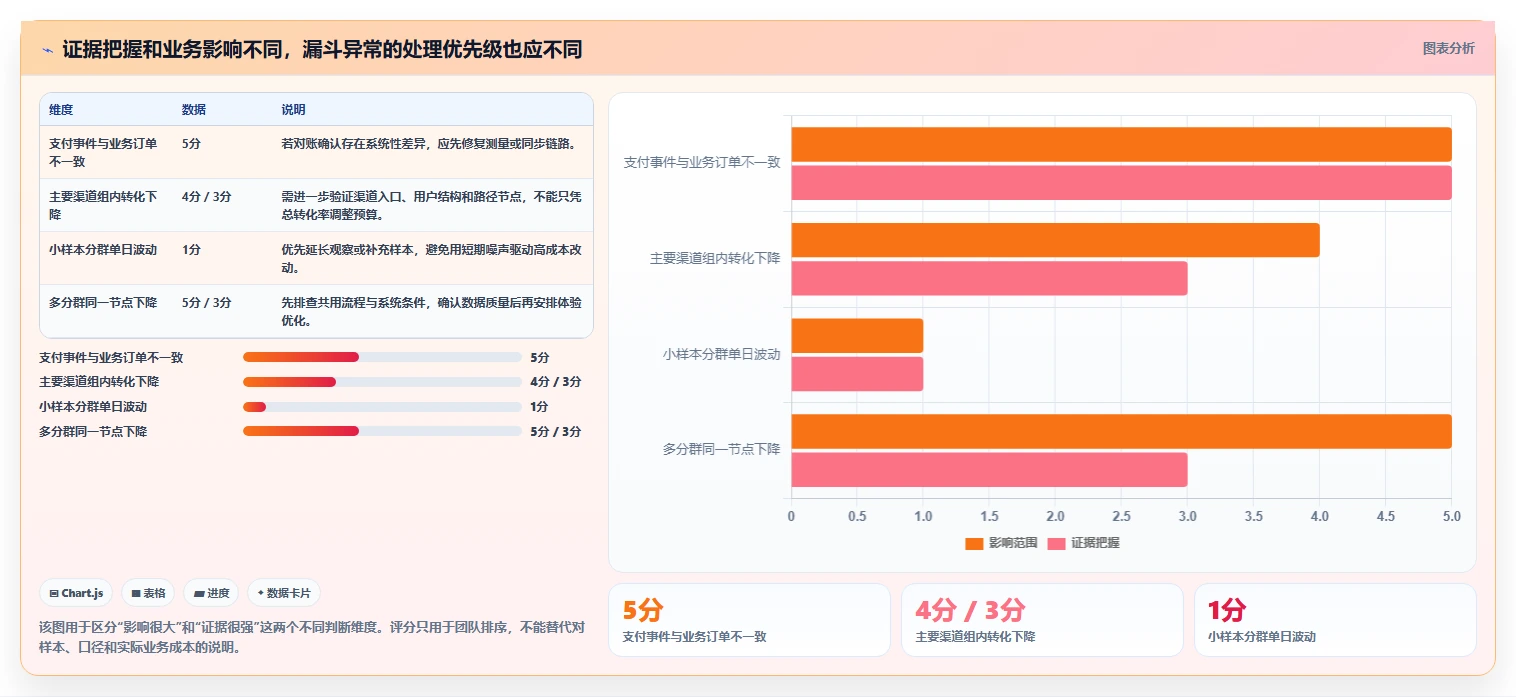
Task: Click the 表格 tag chip
Action: [x=148, y=593]
